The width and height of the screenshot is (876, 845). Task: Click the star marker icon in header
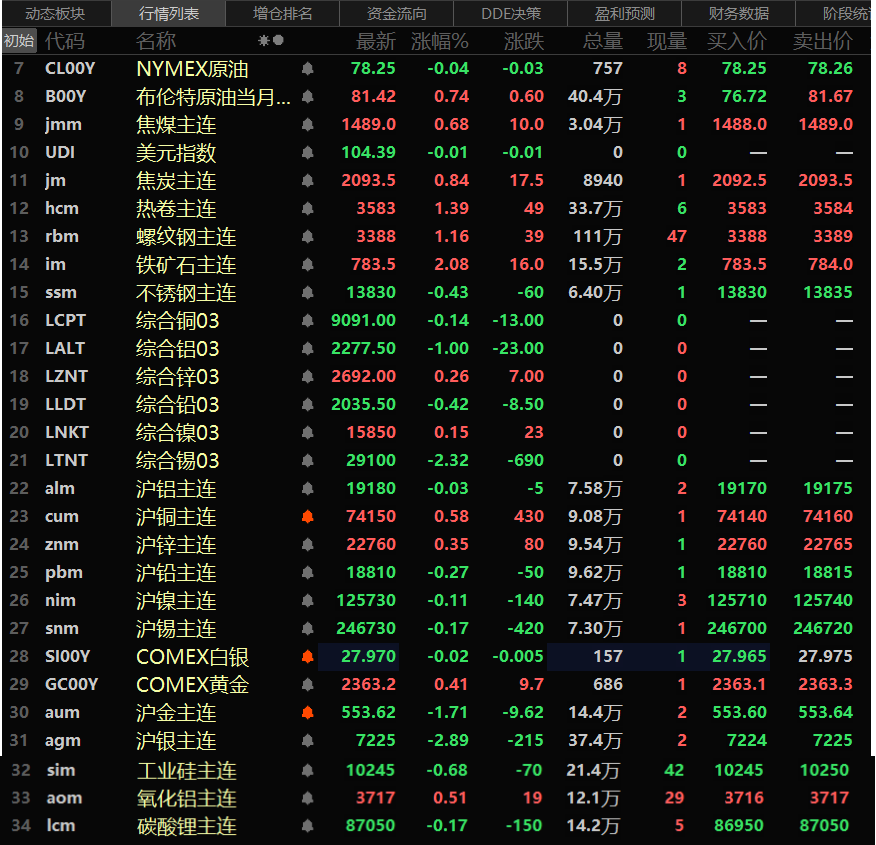point(264,41)
